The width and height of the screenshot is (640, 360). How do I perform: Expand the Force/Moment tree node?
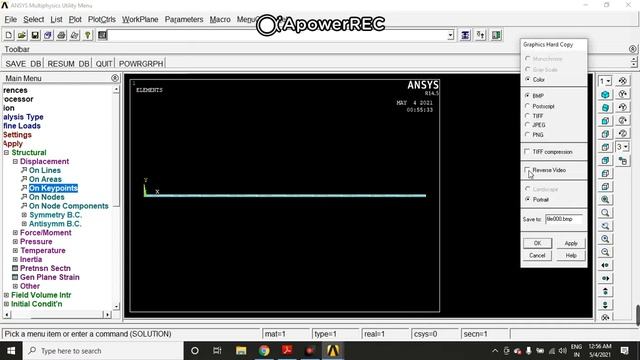pos(15,233)
